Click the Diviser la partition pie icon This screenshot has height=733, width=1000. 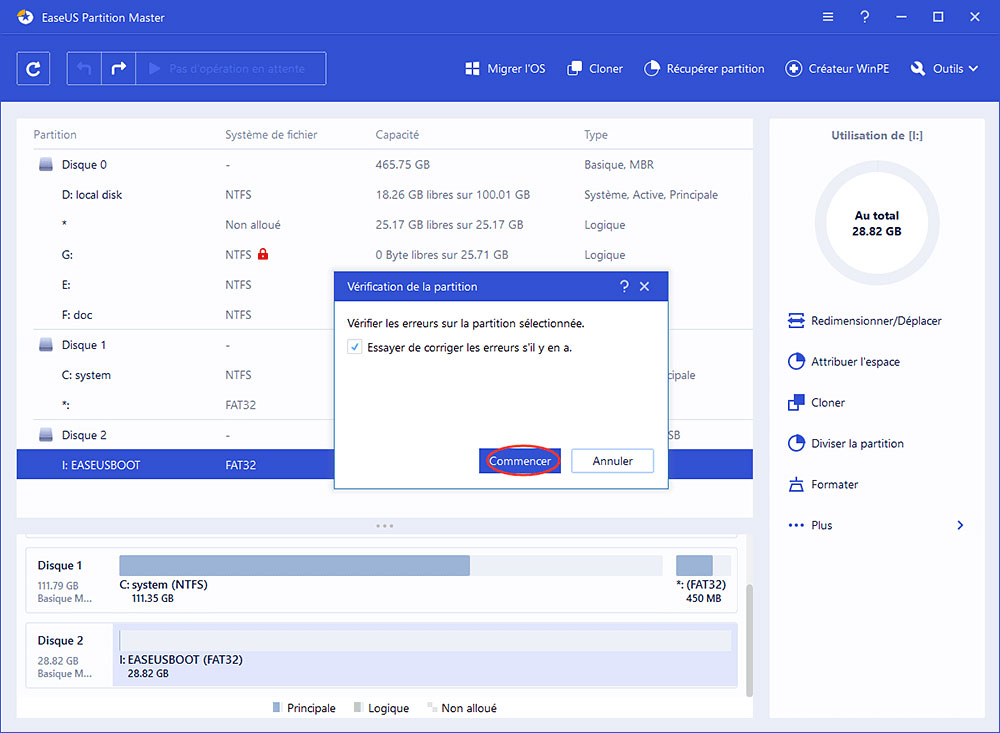point(796,443)
